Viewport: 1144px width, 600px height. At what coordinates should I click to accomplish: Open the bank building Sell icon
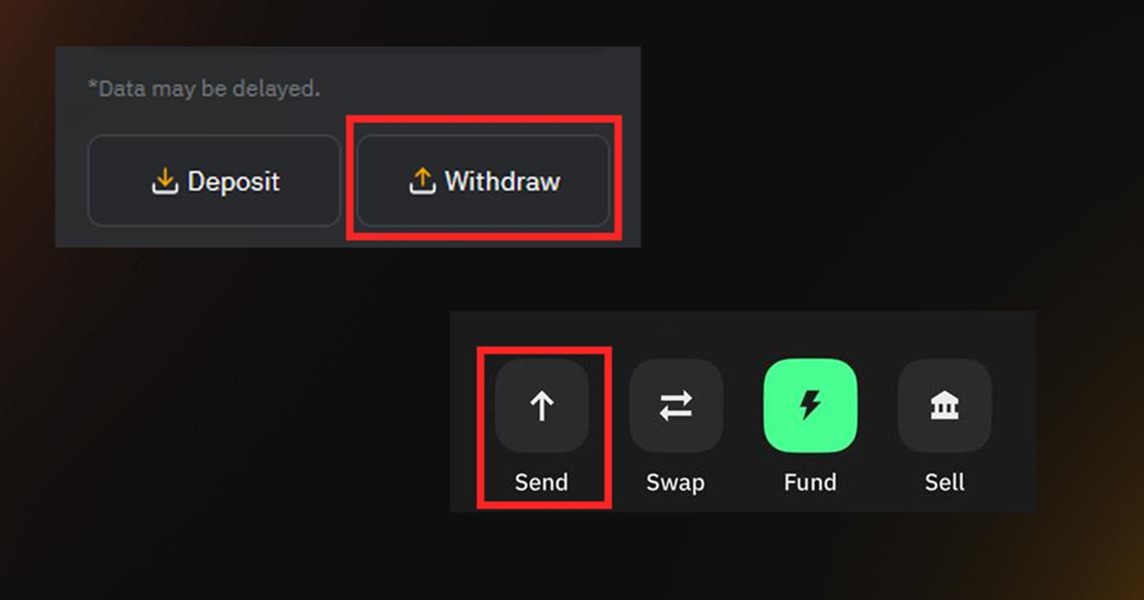pos(944,406)
